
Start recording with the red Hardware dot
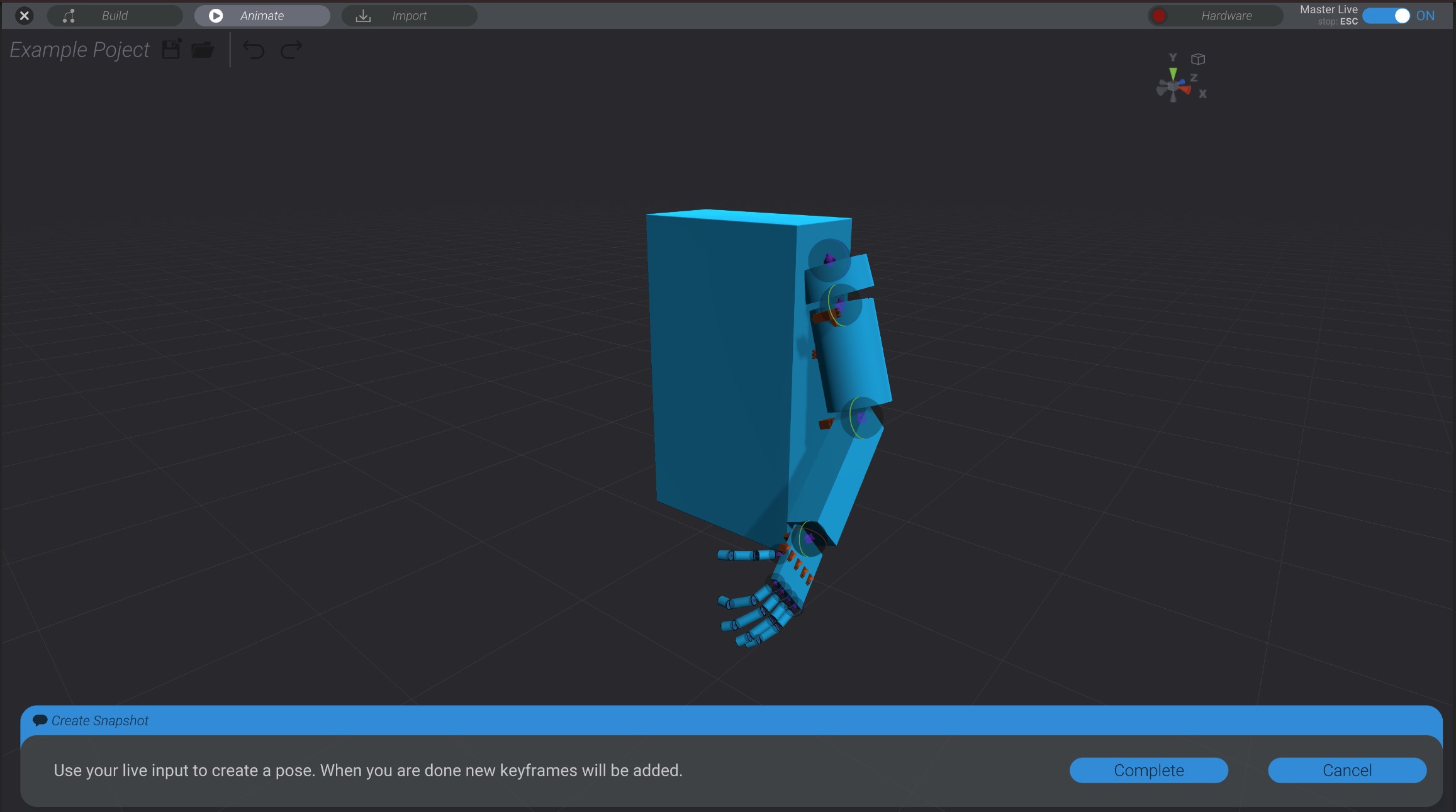(x=1159, y=16)
